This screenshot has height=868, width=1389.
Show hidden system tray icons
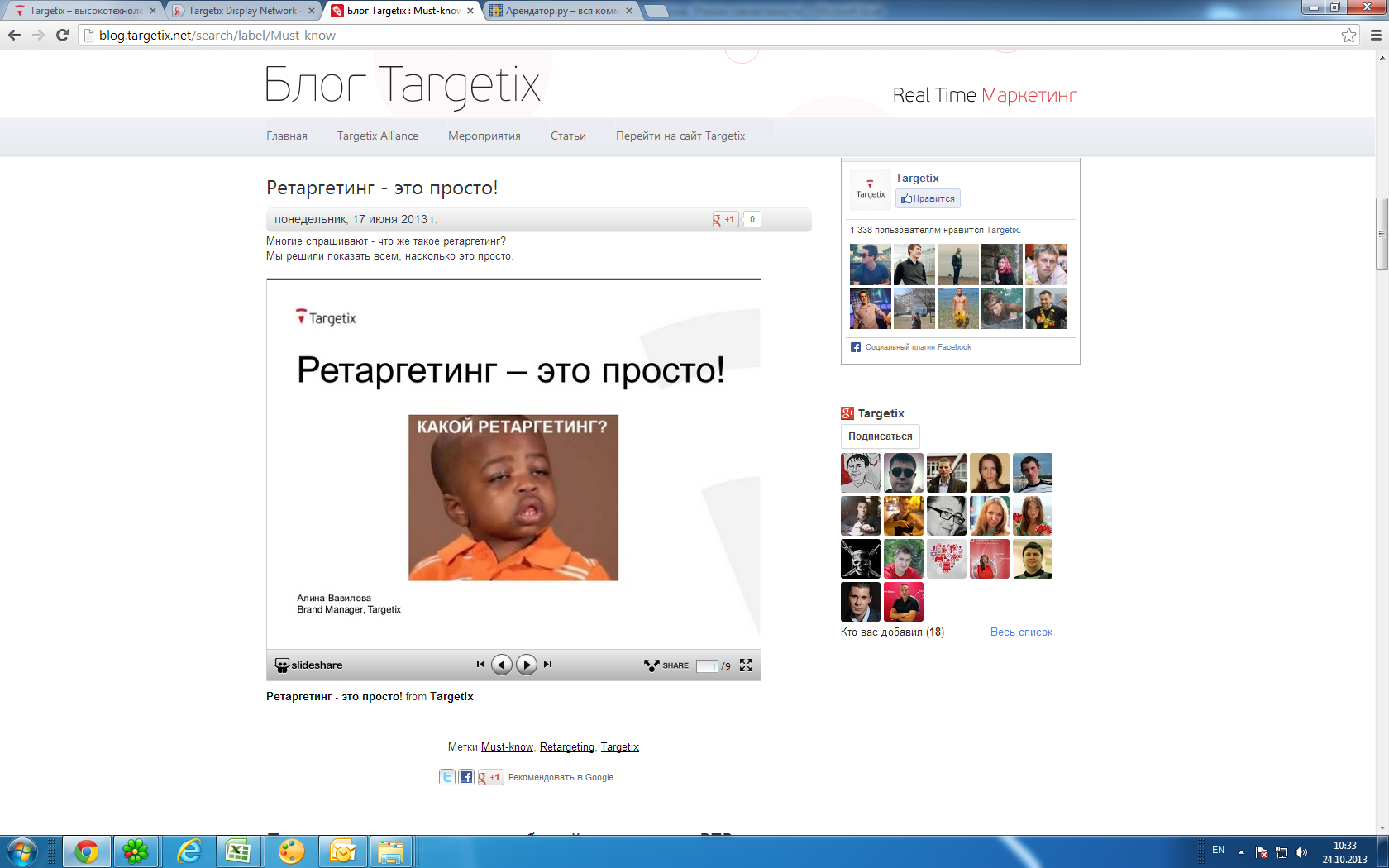(x=1241, y=852)
